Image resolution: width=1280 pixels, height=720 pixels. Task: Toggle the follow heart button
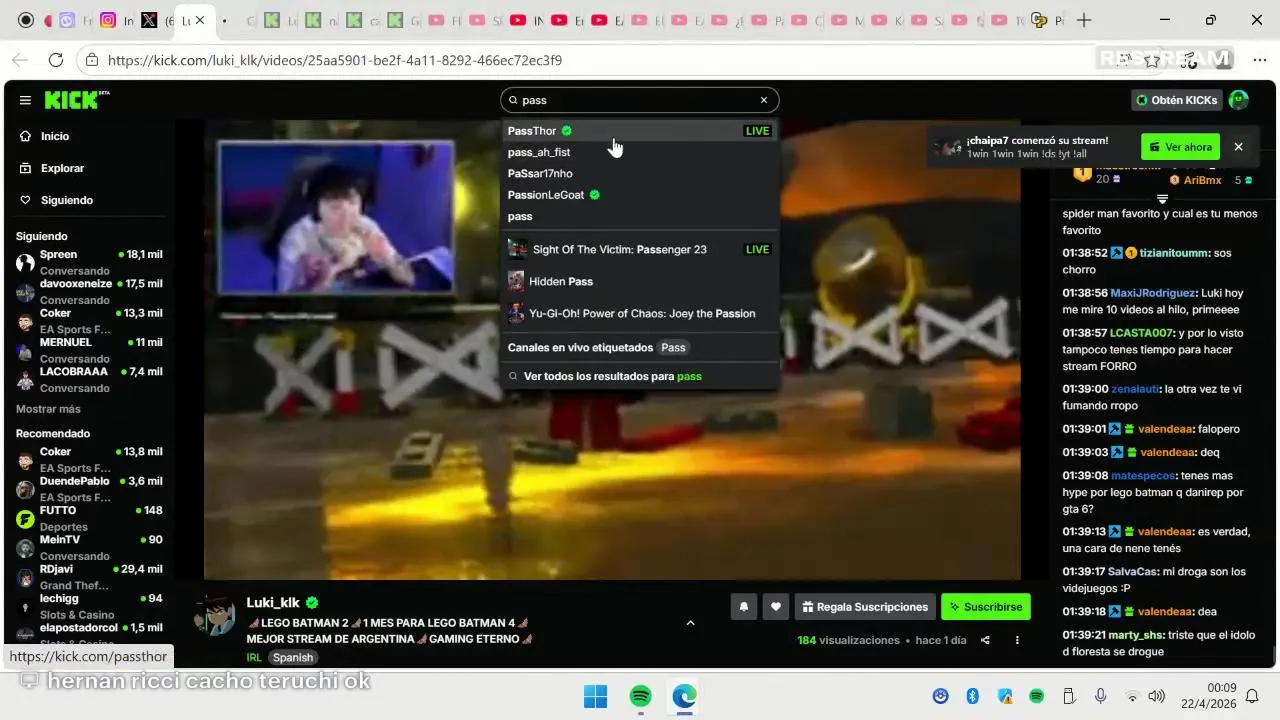point(775,606)
